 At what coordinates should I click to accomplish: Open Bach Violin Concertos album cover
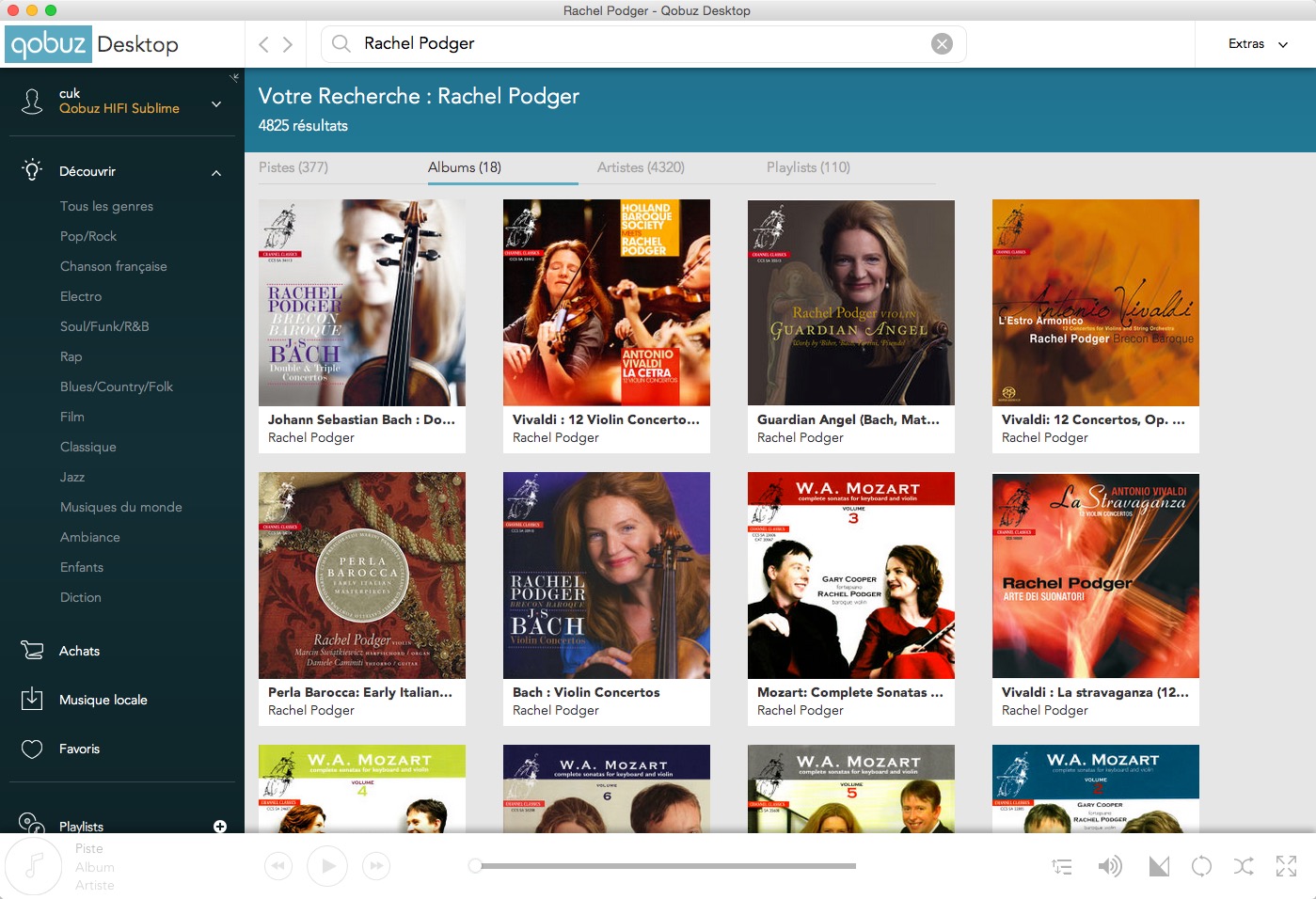click(607, 576)
